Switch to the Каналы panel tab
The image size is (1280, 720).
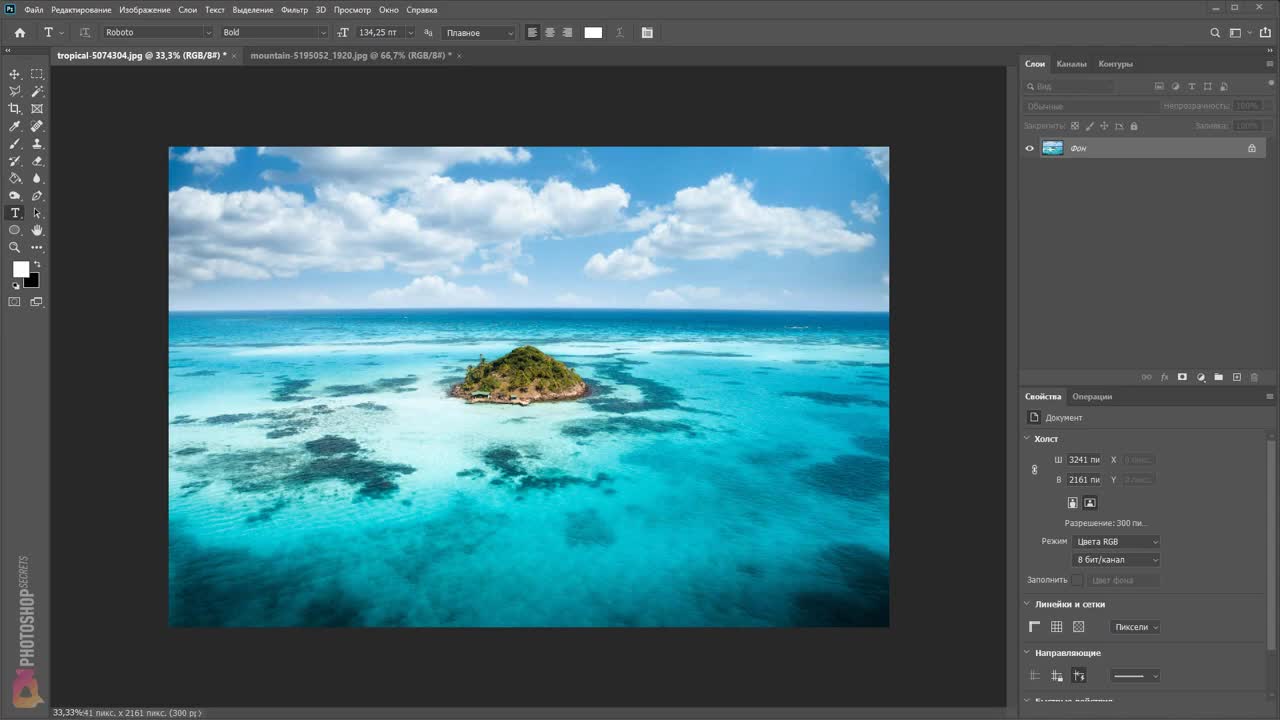(1071, 64)
